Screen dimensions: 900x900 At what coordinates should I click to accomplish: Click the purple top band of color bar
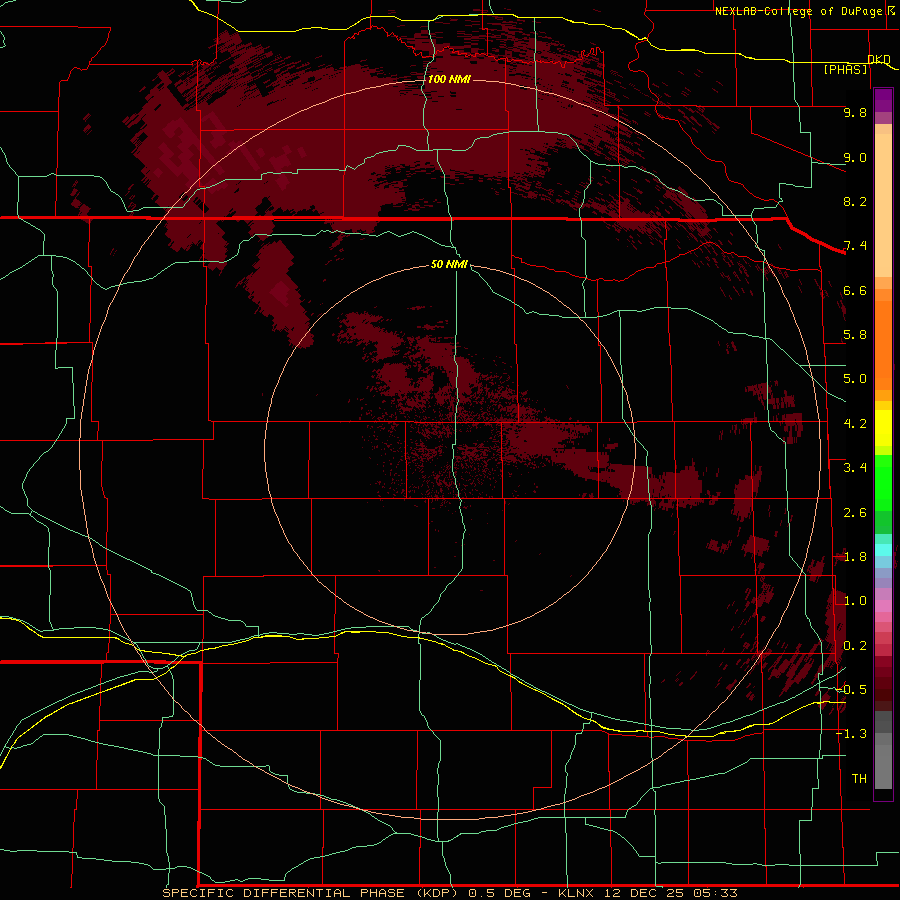pos(883,100)
